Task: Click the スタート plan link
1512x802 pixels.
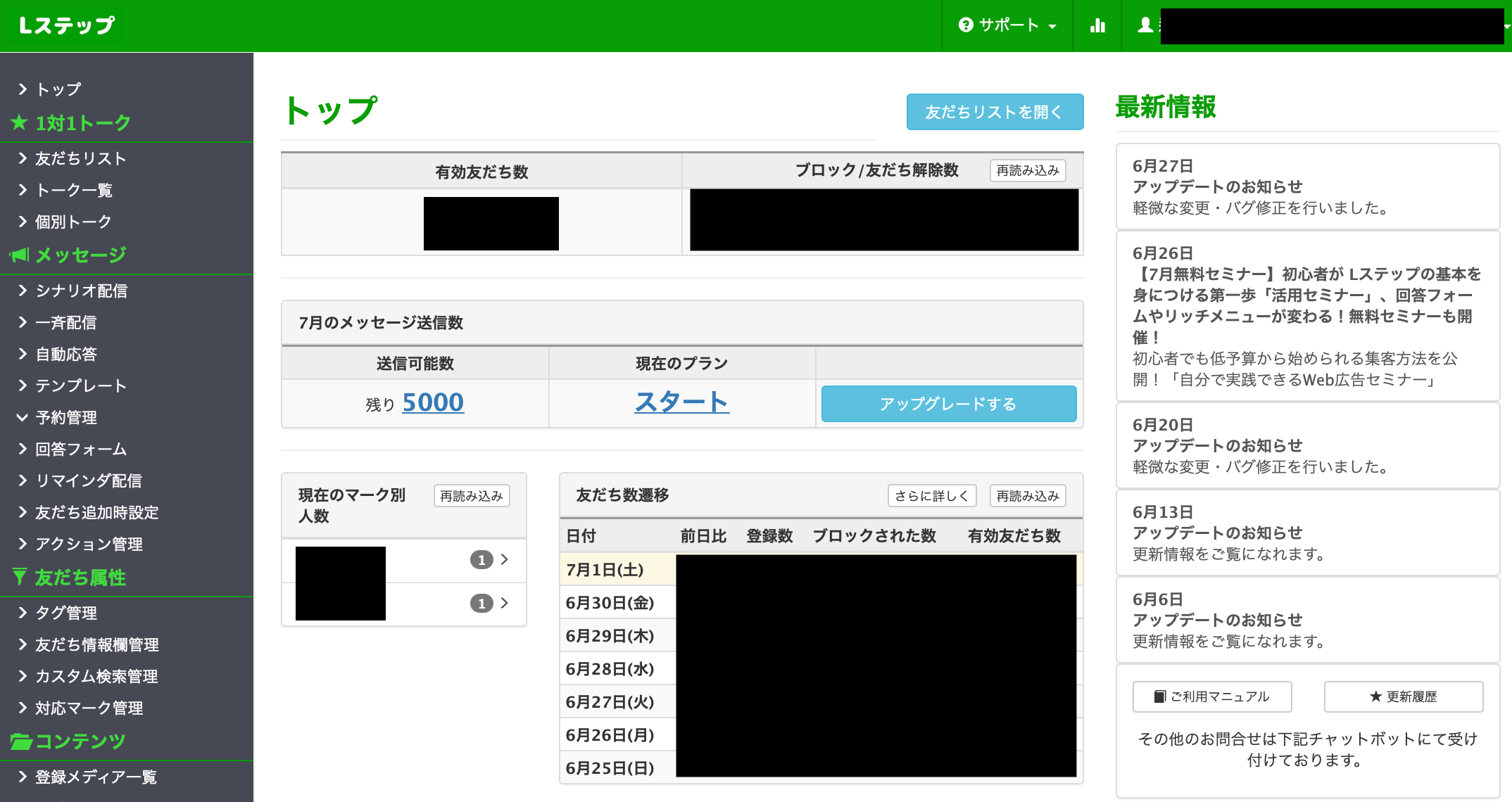Action: click(x=682, y=402)
